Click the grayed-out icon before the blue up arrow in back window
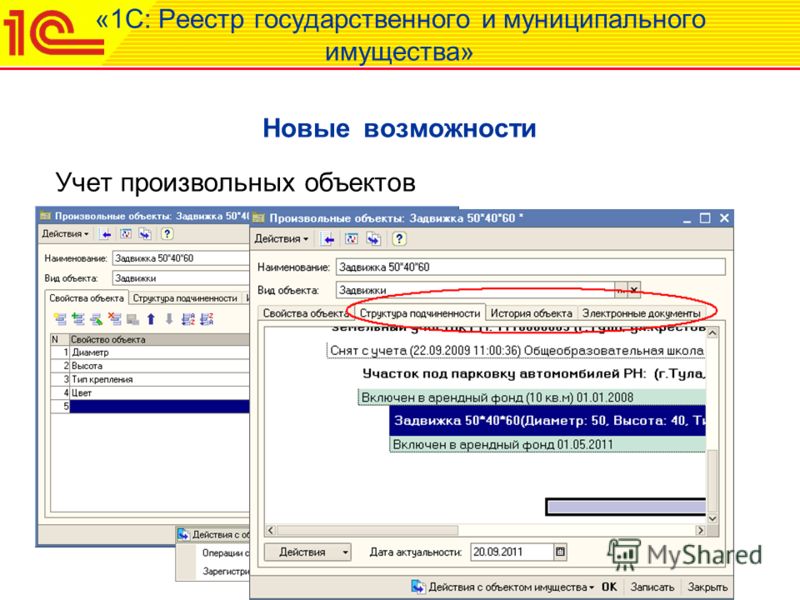This screenshot has width=800, height=600. coord(133,319)
